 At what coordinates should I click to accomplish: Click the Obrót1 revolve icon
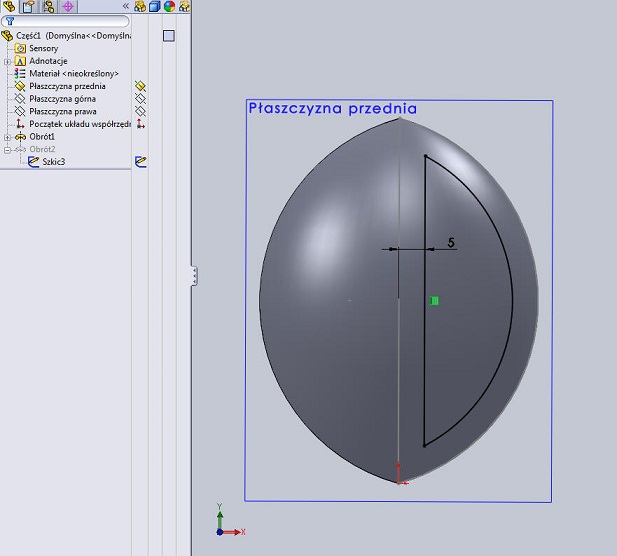pyautogui.click(x=20, y=137)
